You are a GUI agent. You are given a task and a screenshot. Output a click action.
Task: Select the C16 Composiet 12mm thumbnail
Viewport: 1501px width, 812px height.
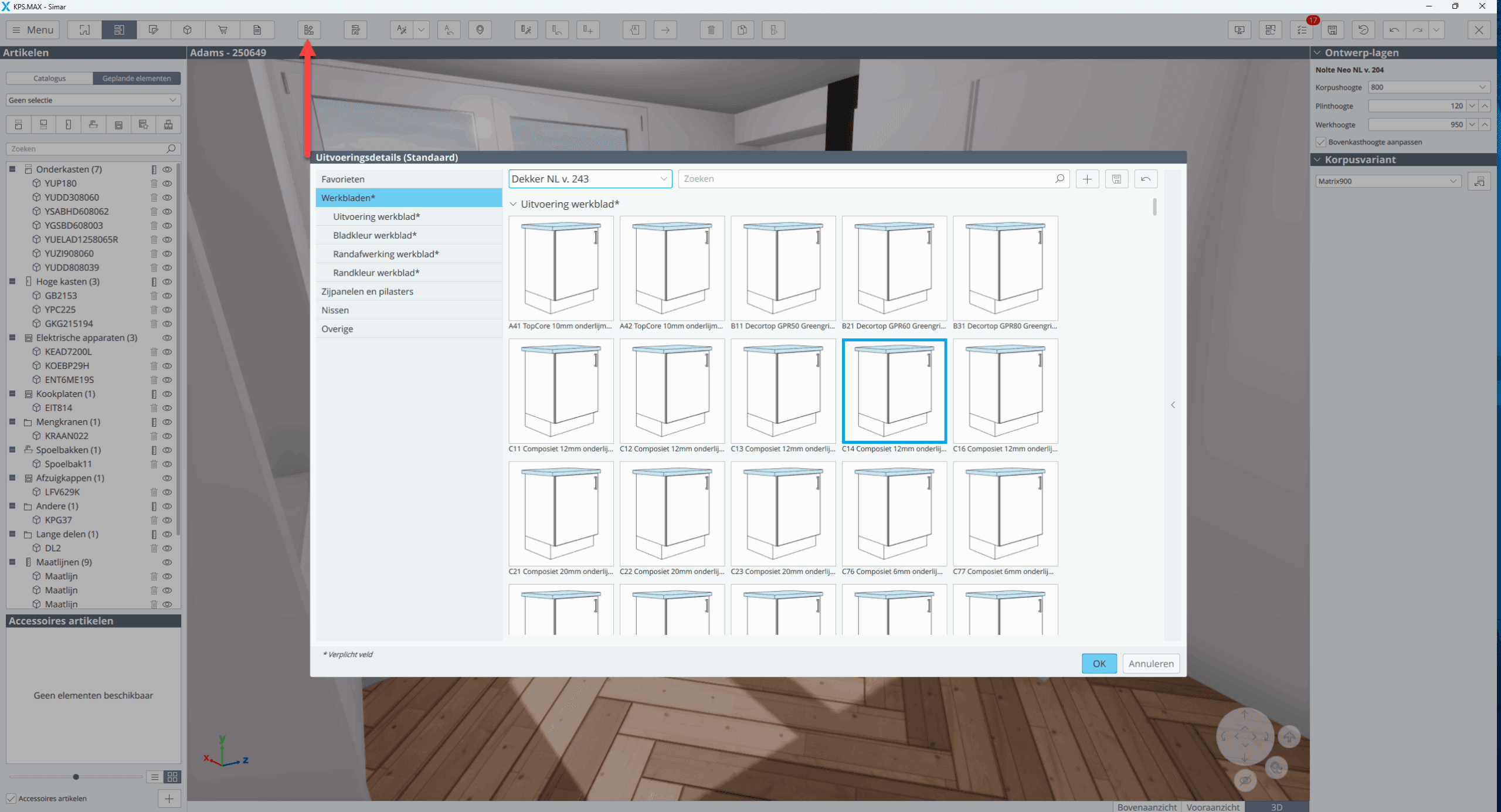(x=1005, y=391)
